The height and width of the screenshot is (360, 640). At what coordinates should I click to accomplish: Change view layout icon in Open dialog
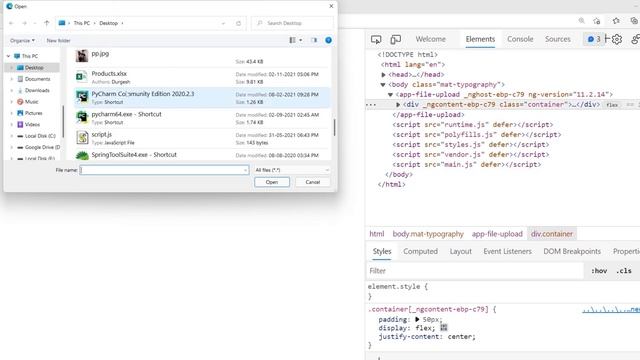point(292,40)
